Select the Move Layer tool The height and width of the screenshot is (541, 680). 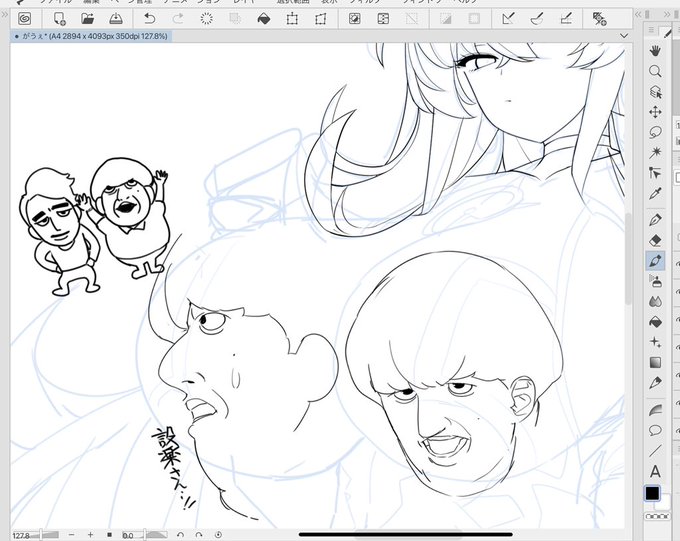coord(655,112)
